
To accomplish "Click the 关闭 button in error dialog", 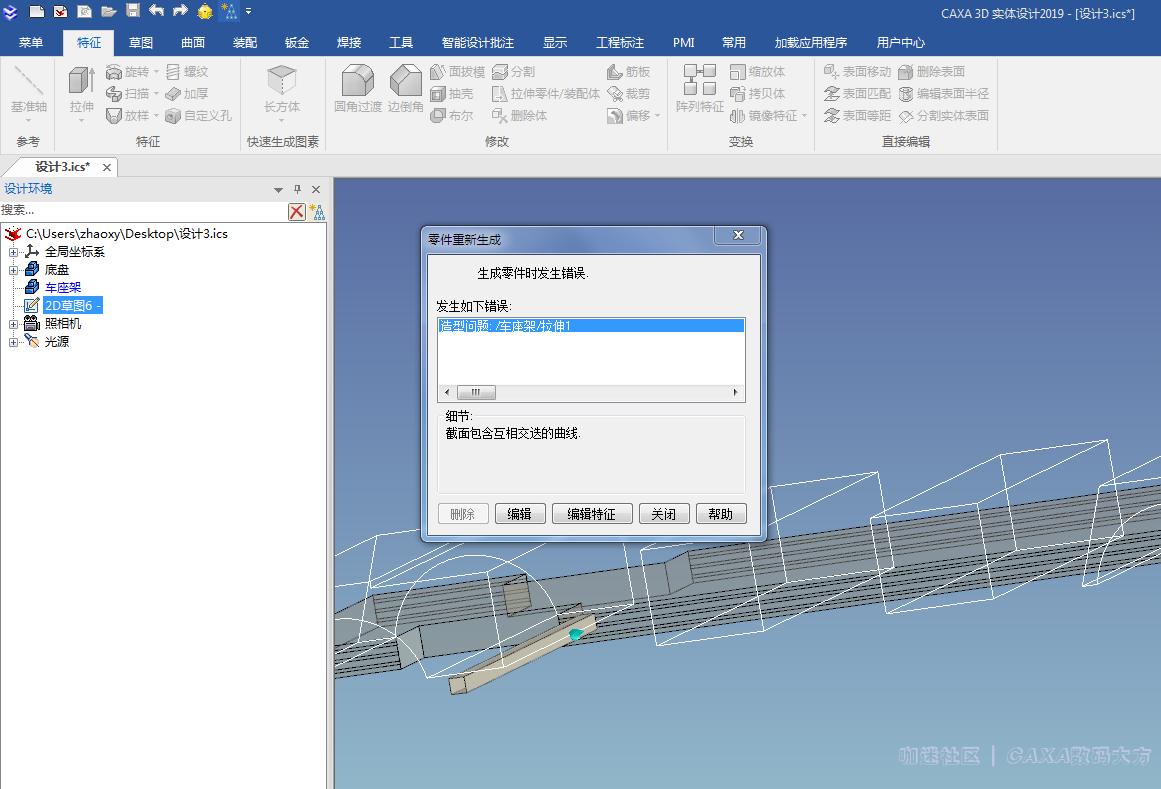I will [x=663, y=514].
